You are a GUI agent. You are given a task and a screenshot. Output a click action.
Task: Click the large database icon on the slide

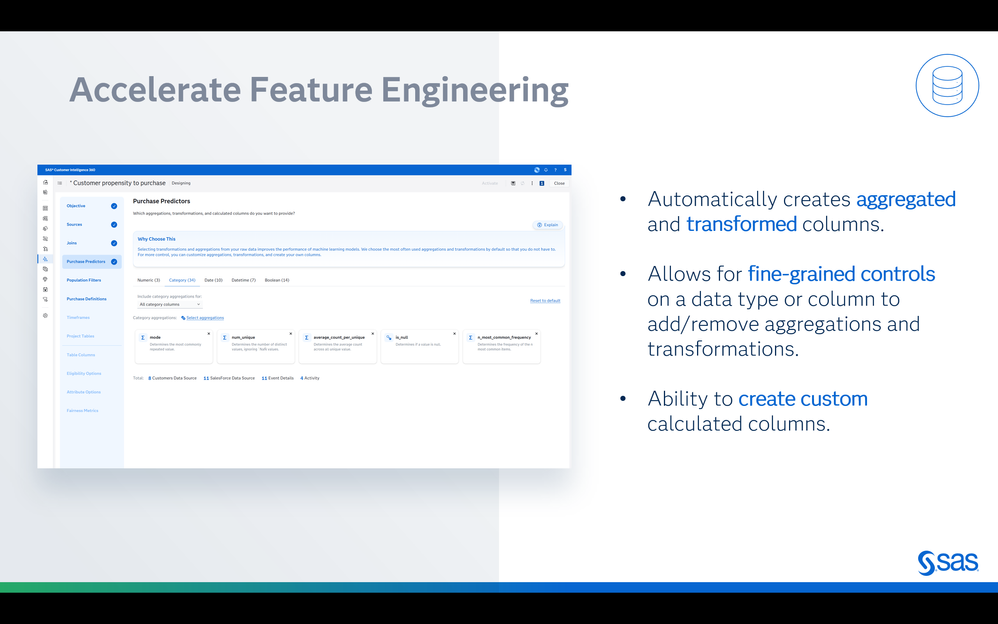pos(947,85)
